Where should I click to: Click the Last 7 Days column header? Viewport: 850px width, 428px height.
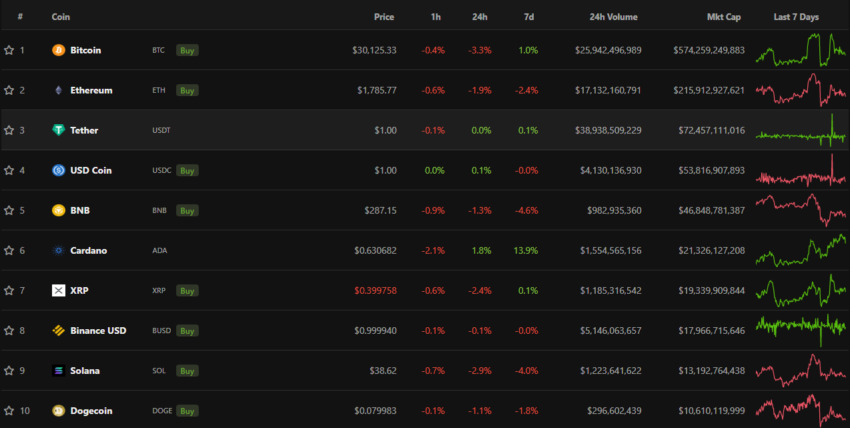tap(796, 17)
